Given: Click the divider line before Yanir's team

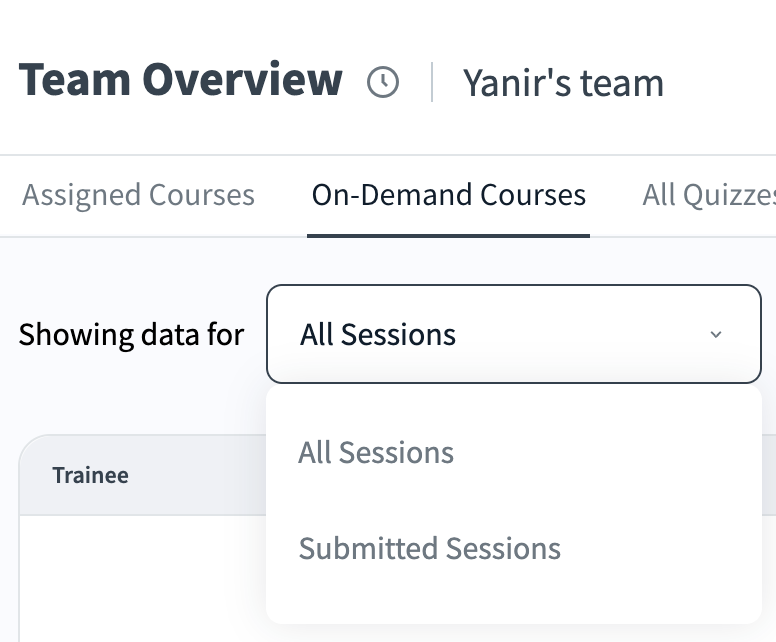Looking at the screenshot, I should point(432,82).
